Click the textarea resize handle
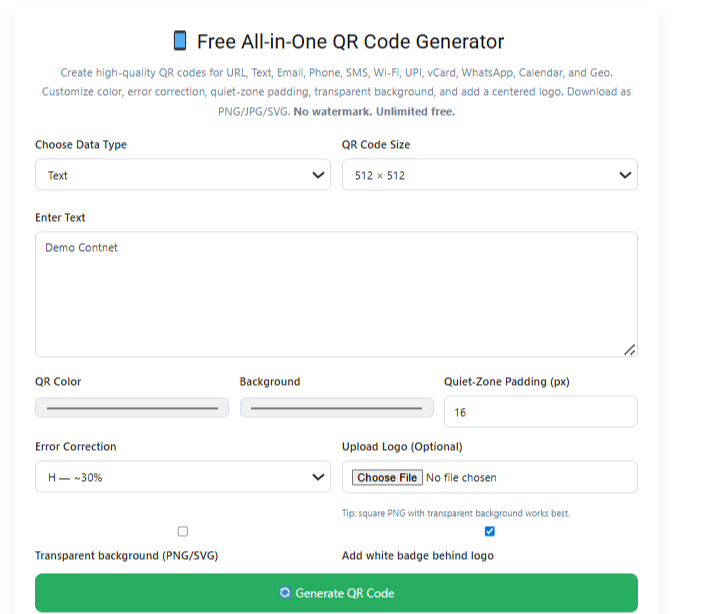Image resolution: width=703 pixels, height=614 pixels. pyautogui.click(x=629, y=349)
